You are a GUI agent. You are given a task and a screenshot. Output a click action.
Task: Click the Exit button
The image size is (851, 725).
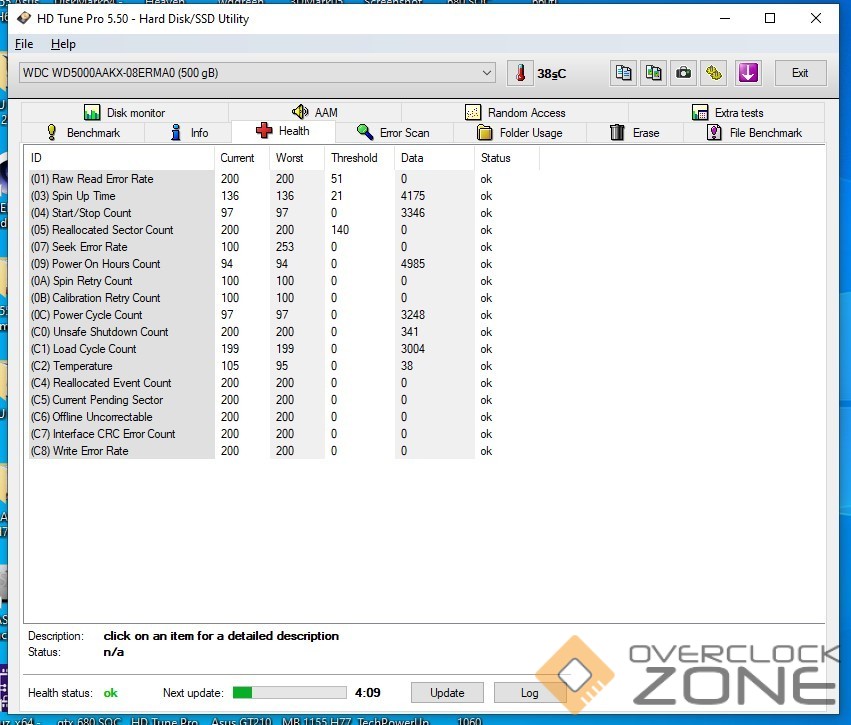pos(800,73)
